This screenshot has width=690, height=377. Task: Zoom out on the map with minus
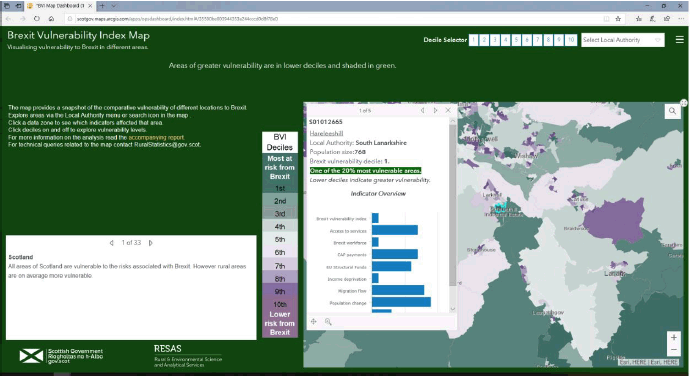pyautogui.click(x=674, y=350)
